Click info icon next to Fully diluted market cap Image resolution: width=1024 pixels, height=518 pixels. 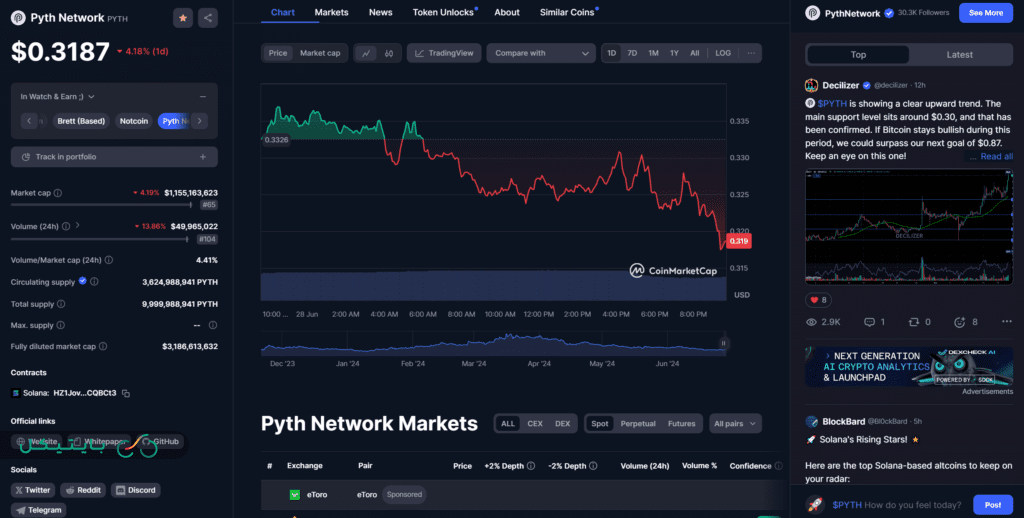click(103, 347)
